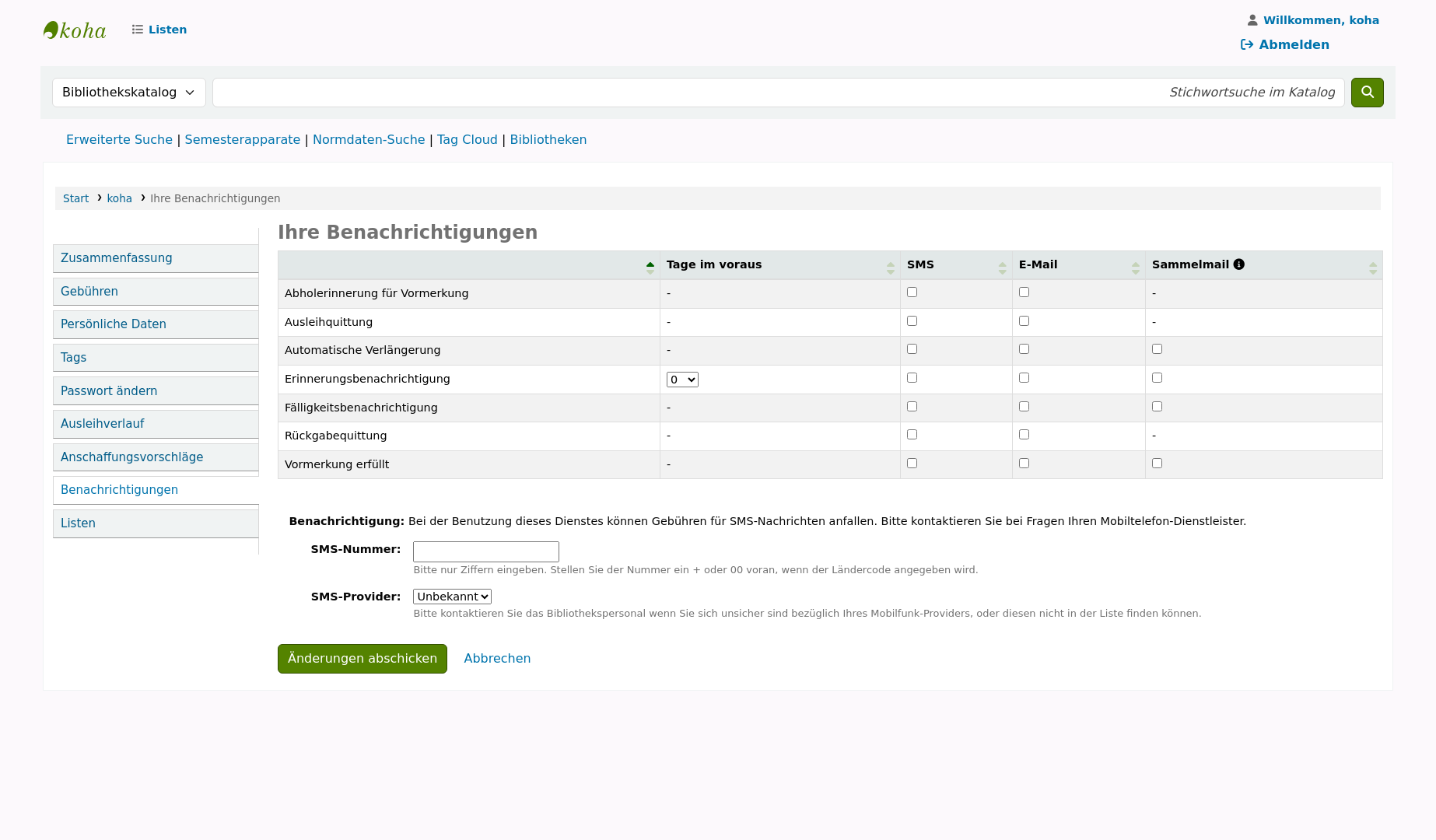This screenshot has height=840, width=1436.
Task: Select Benachrichtigungen in the sidebar
Action: (156, 490)
